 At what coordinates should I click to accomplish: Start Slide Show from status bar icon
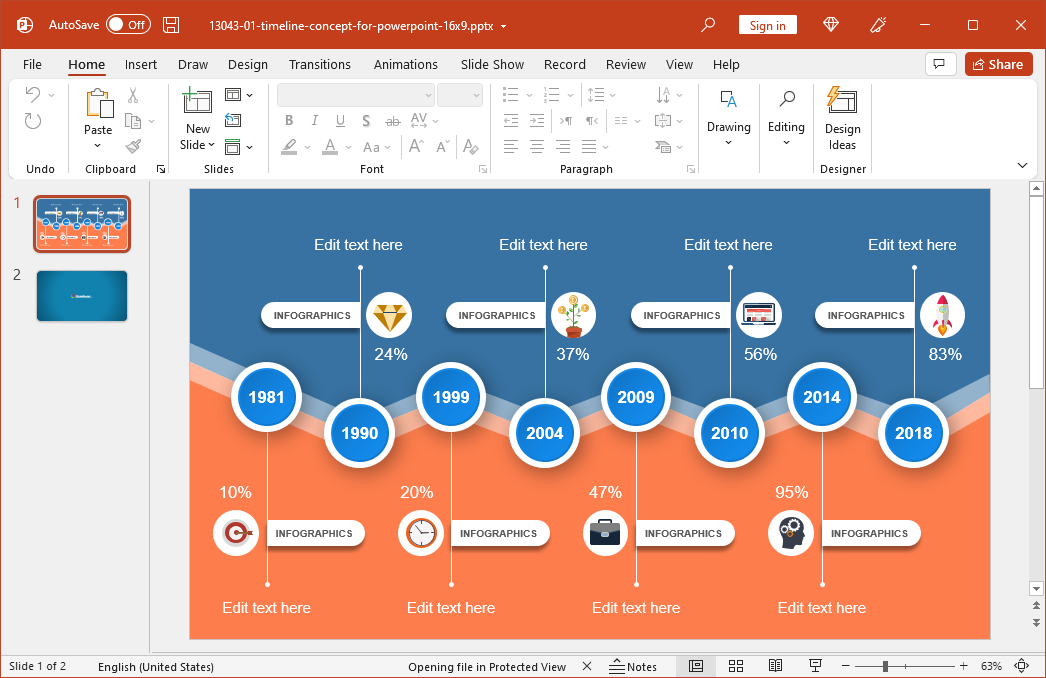(815, 666)
